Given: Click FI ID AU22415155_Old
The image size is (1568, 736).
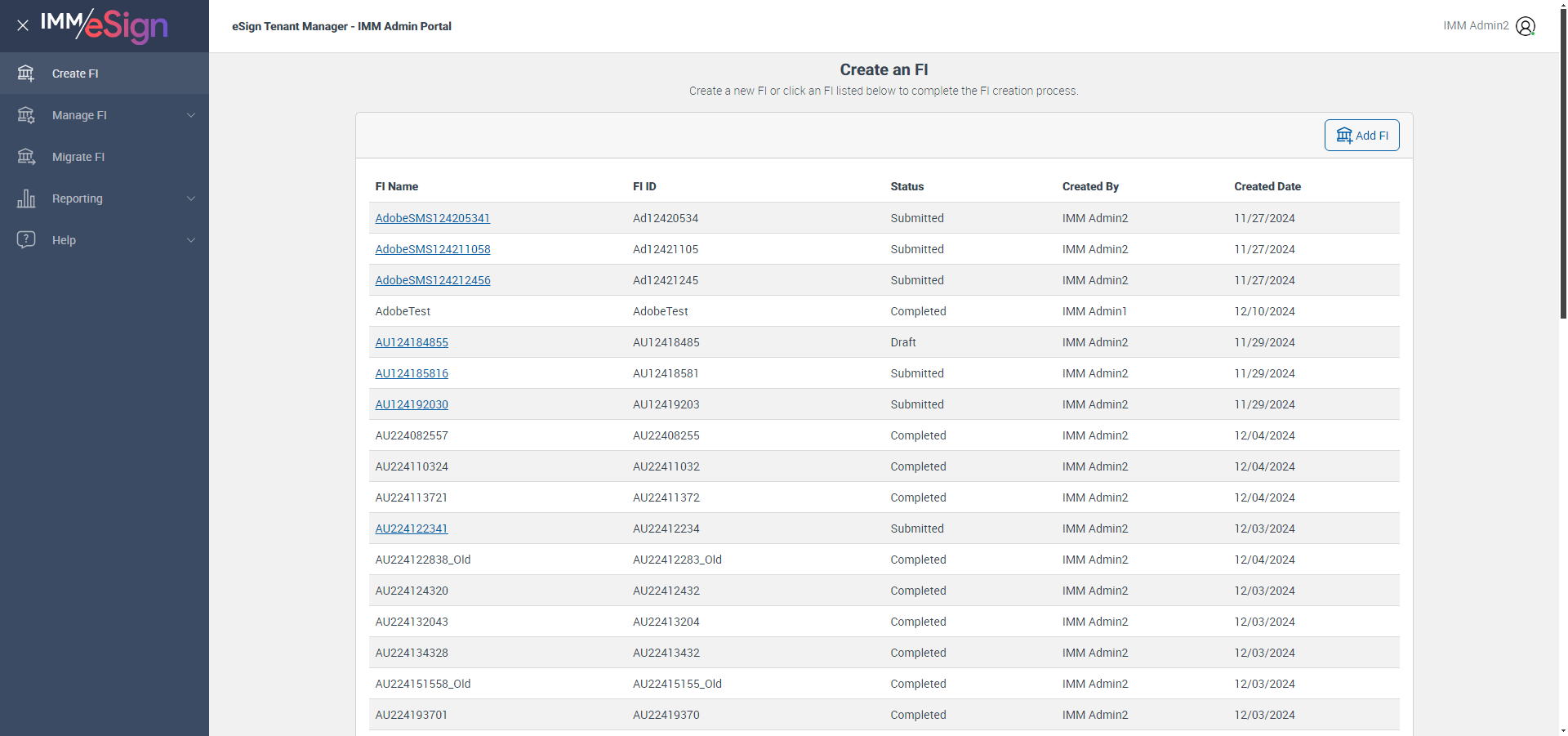Looking at the screenshot, I should (x=677, y=684).
